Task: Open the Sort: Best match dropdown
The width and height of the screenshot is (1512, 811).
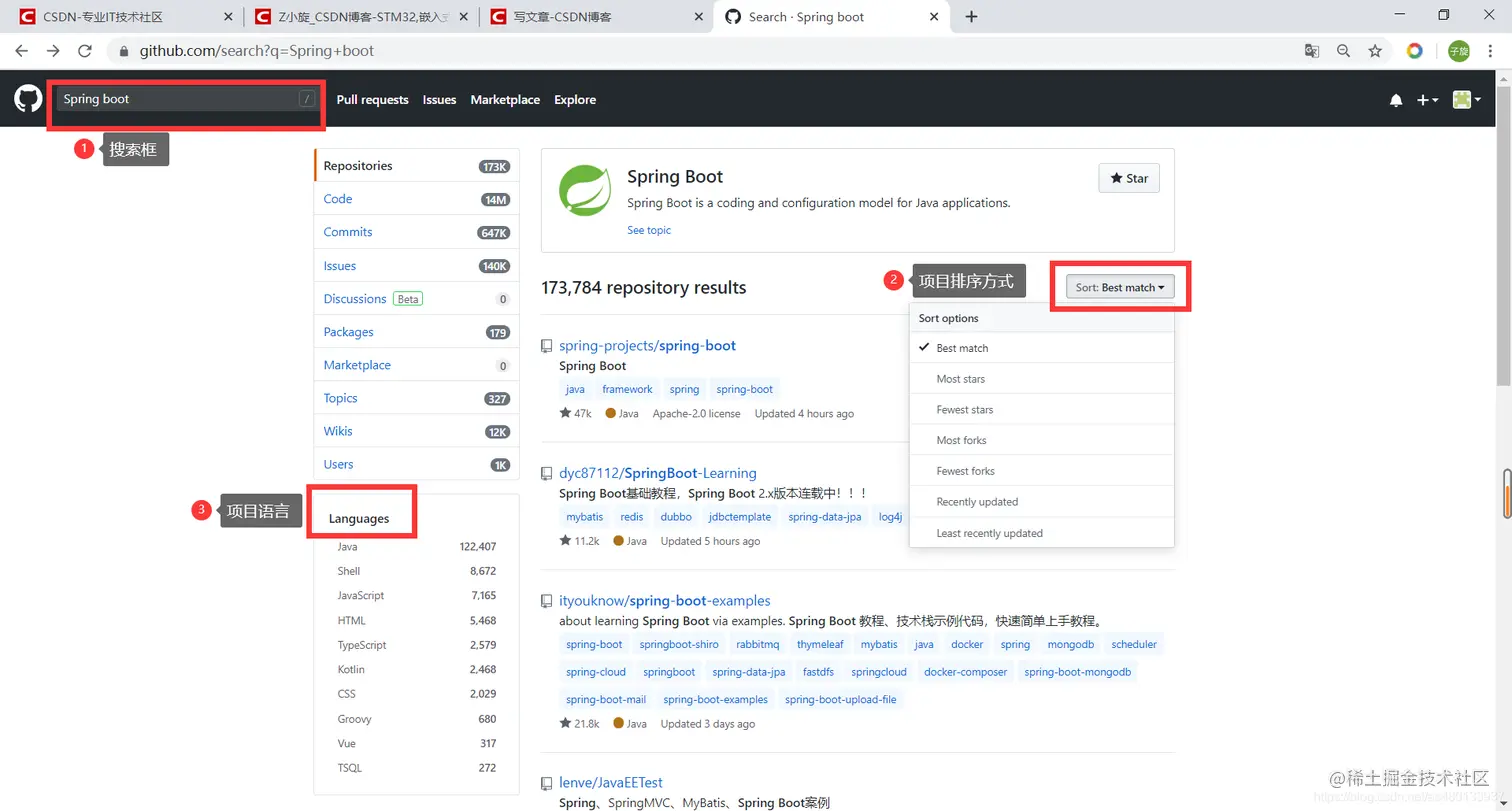Action: point(1120,287)
